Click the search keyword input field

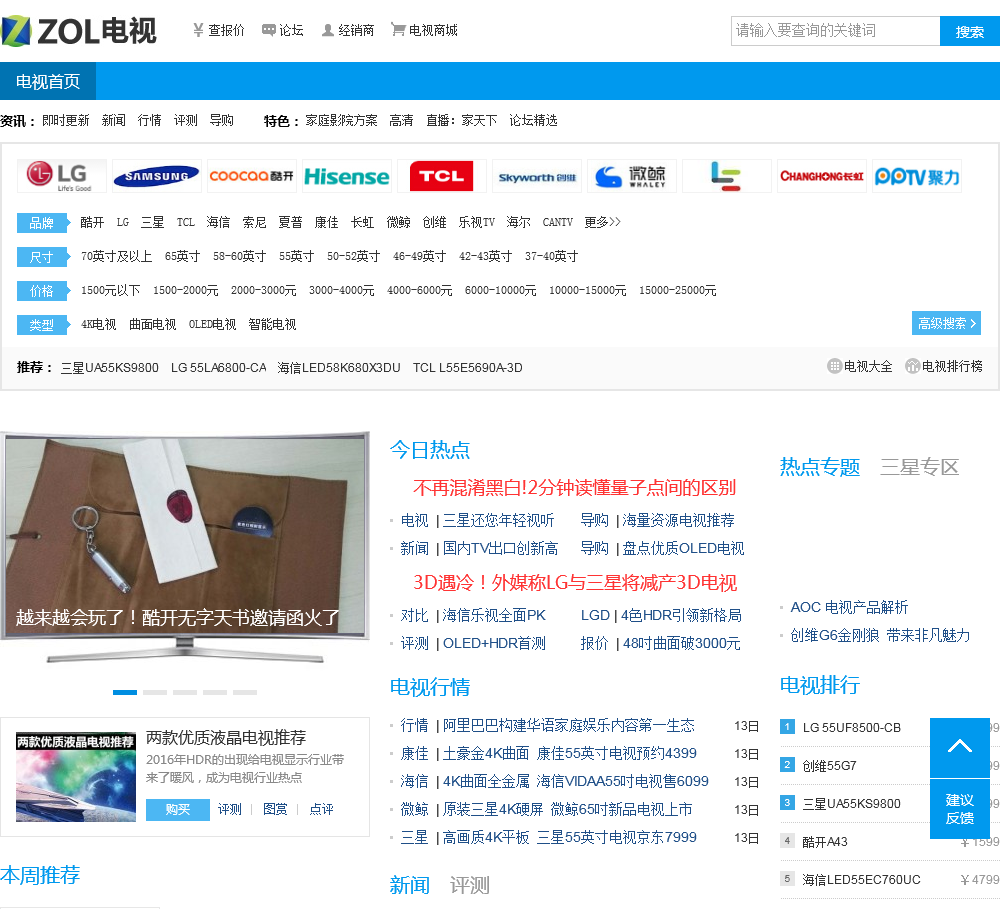point(835,31)
